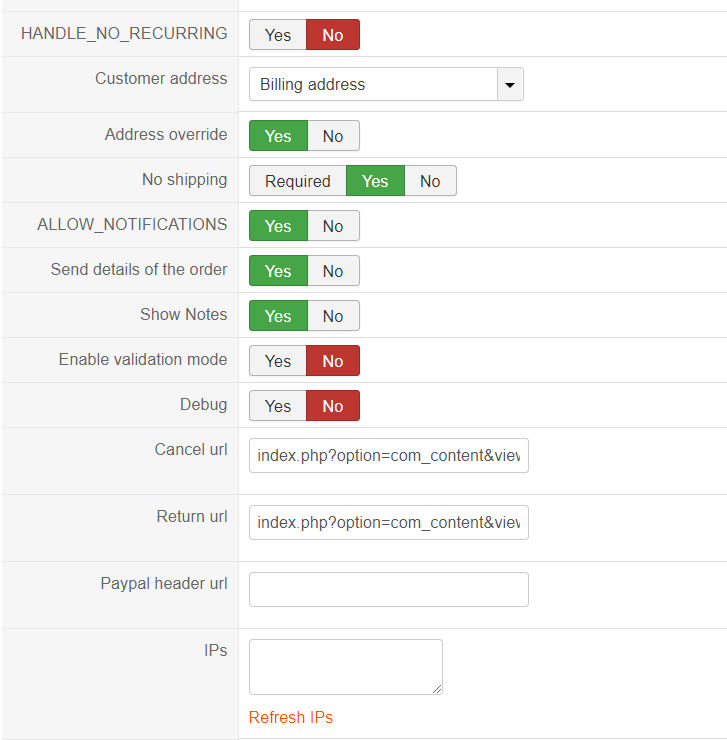This screenshot has width=727, height=740.
Task: Click inside the IPs text area
Action: point(345,666)
